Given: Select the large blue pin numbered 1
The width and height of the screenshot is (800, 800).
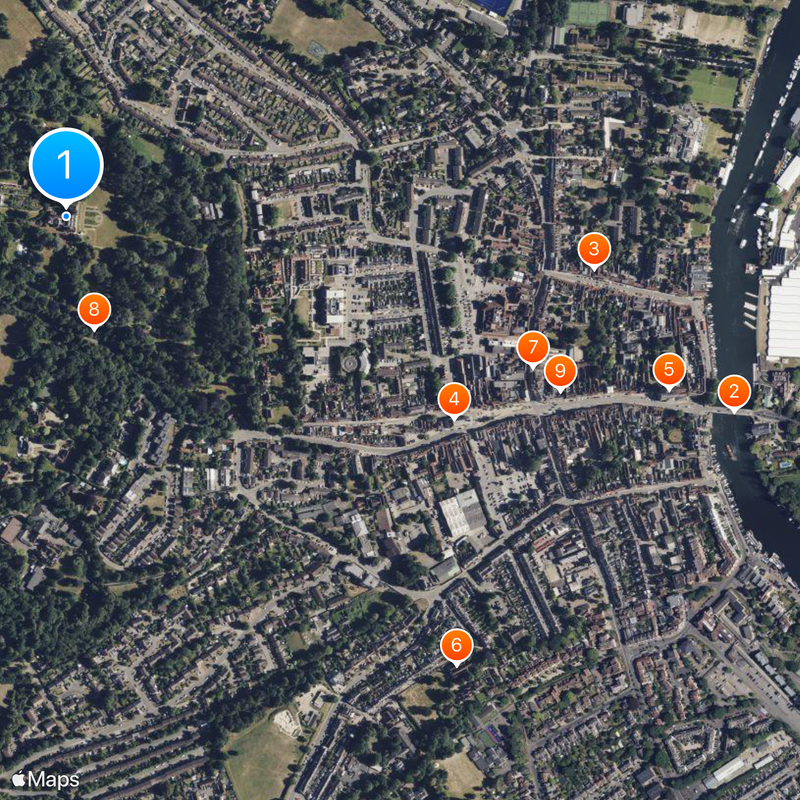Looking at the screenshot, I should (66, 166).
